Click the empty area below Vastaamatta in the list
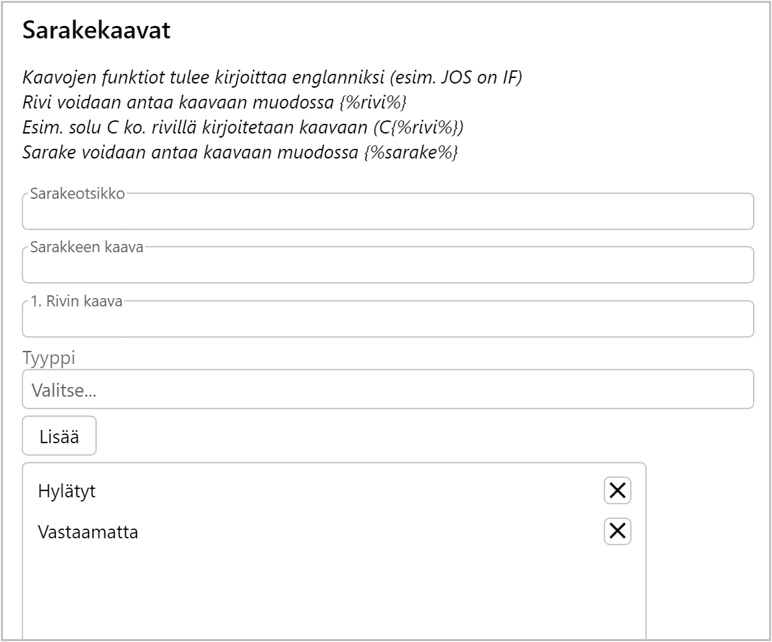 333,595
